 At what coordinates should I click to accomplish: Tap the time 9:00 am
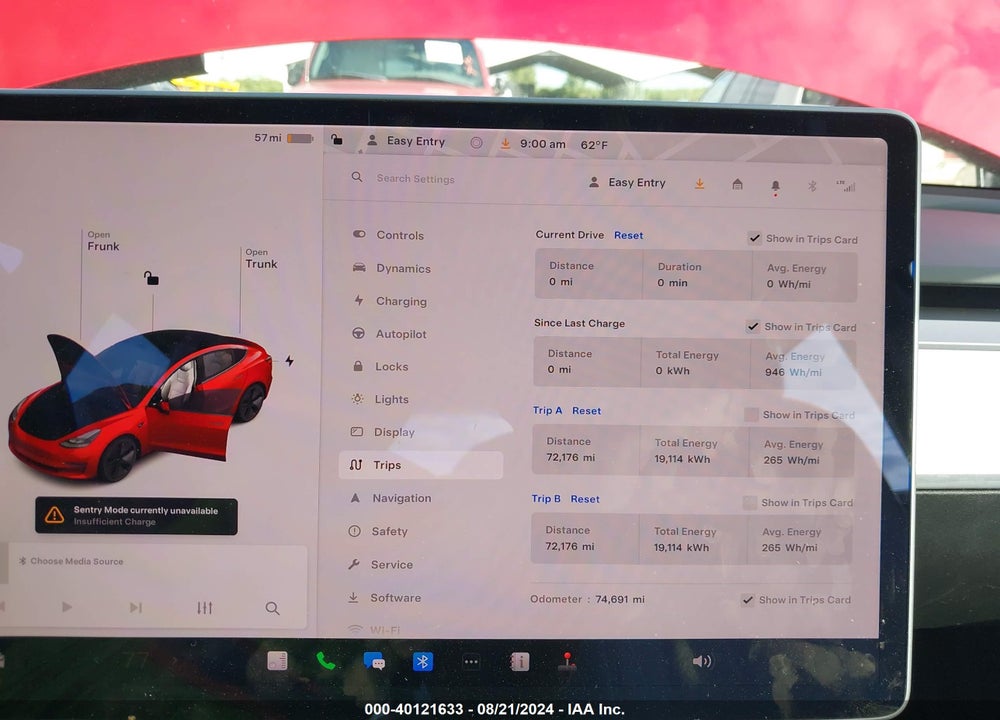click(x=543, y=144)
